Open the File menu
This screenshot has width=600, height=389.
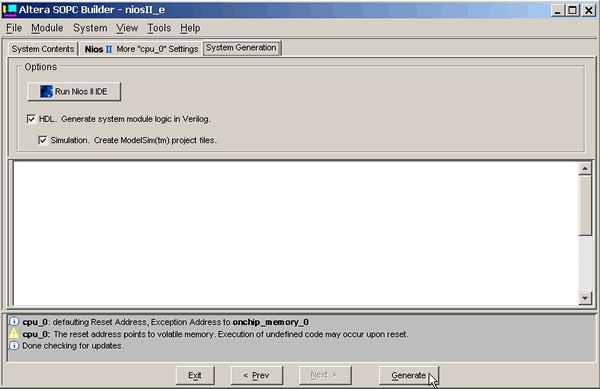[x=14, y=28]
